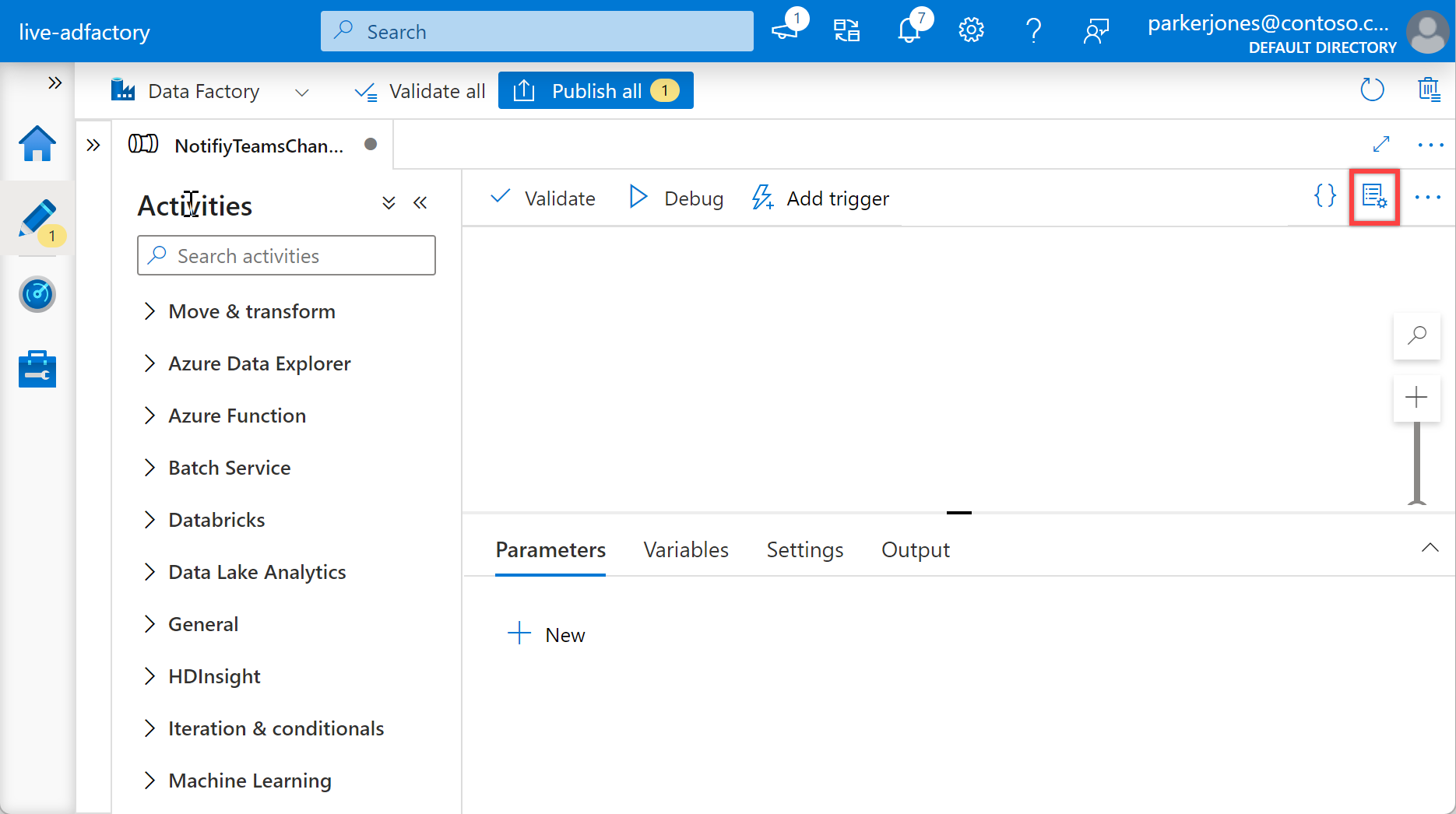Screen dimensions: 1456x814
Task: Click the canvas zoom slider track
Action: tap(1416, 463)
